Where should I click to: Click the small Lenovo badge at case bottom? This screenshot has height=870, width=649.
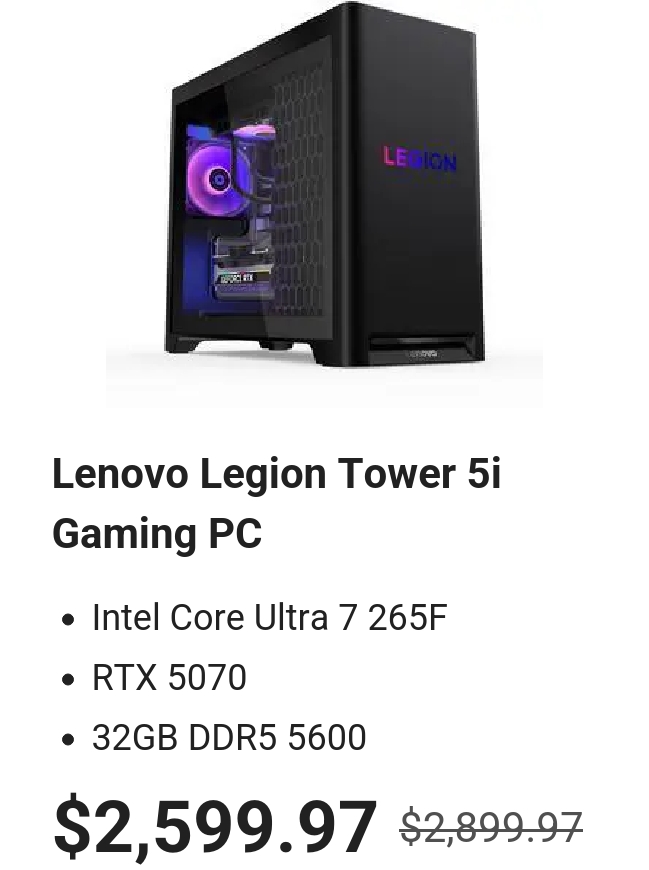pyautogui.click(x=423, y=353)
